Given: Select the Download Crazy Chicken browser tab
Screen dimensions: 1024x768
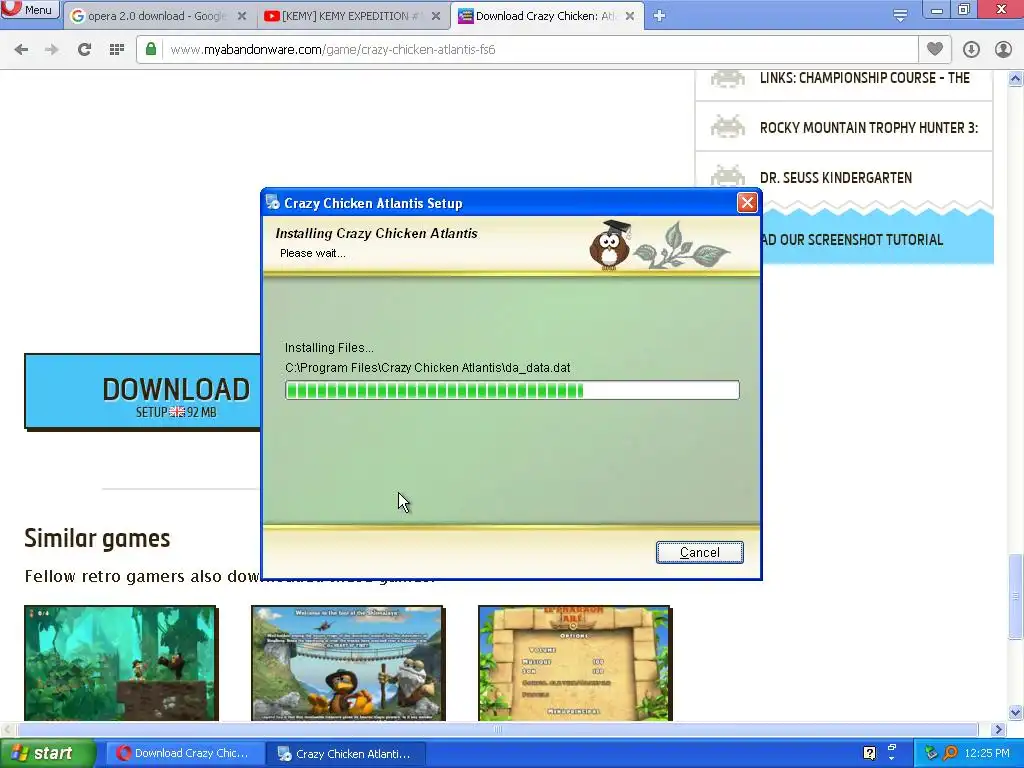Looking at the screenshot, I should (546, 16).
